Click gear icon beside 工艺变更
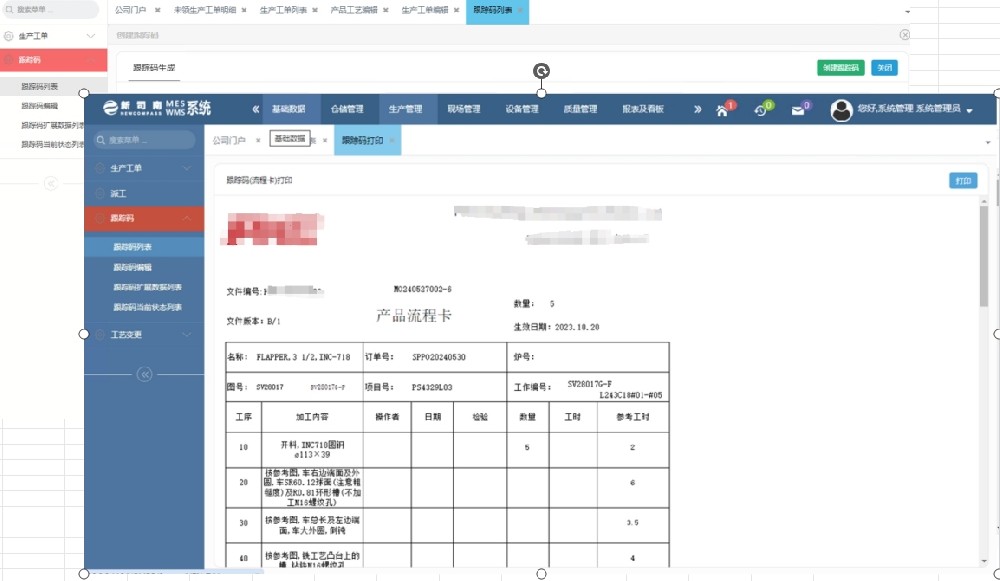This screenshot has height=581, width=1000. 100,334
